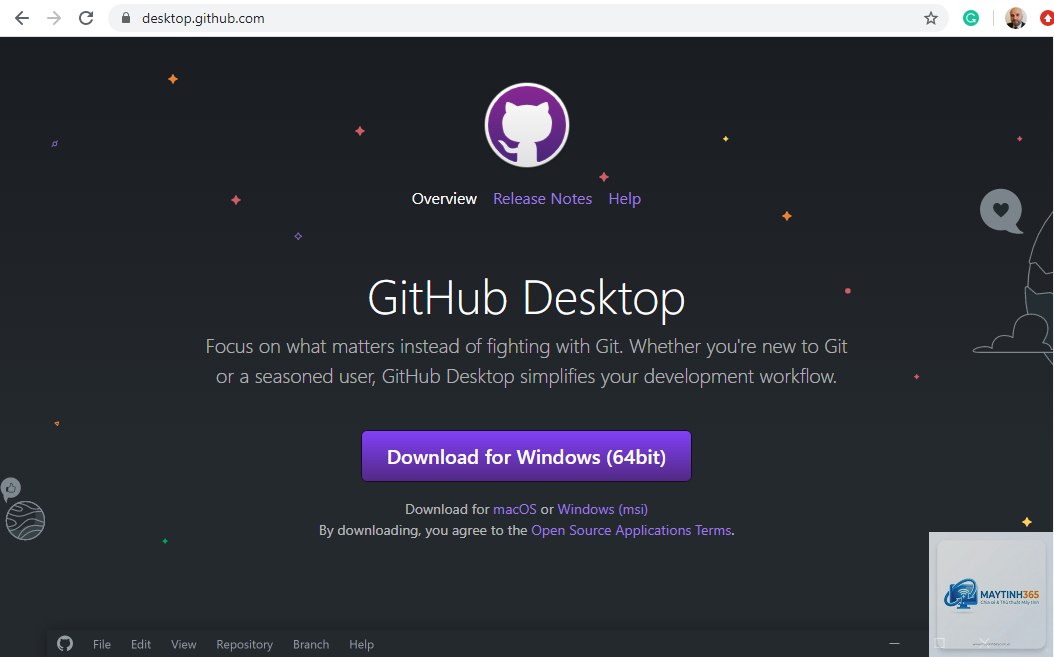The height and width of the screenshot is (657, 1054).
Task: Click the Octocat icon in app preview
Action: coord(65,644)
